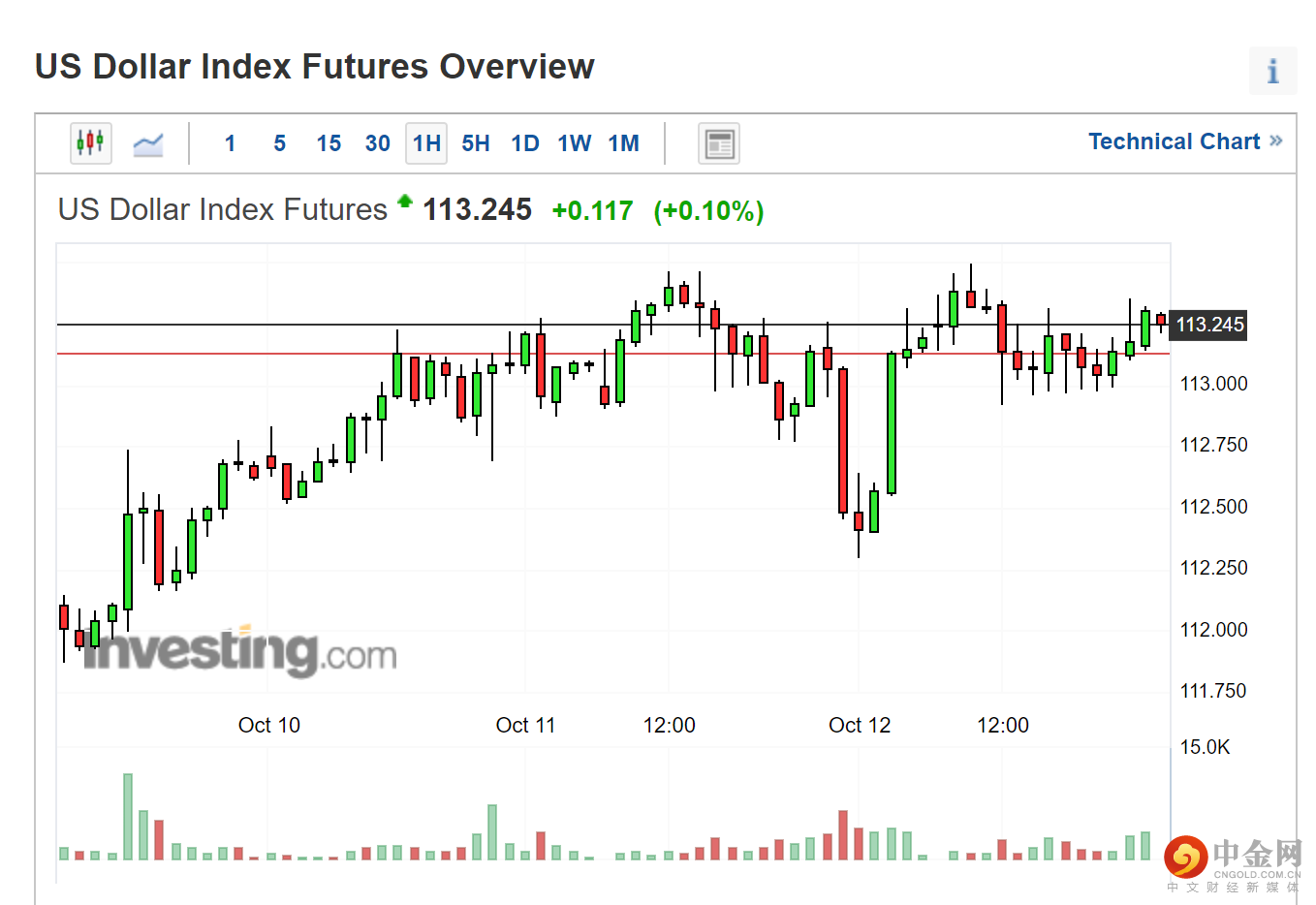Click the double chevron after Technical Chart
The height and width of the screenshot is (905, 1316).
coord(1276,141)
